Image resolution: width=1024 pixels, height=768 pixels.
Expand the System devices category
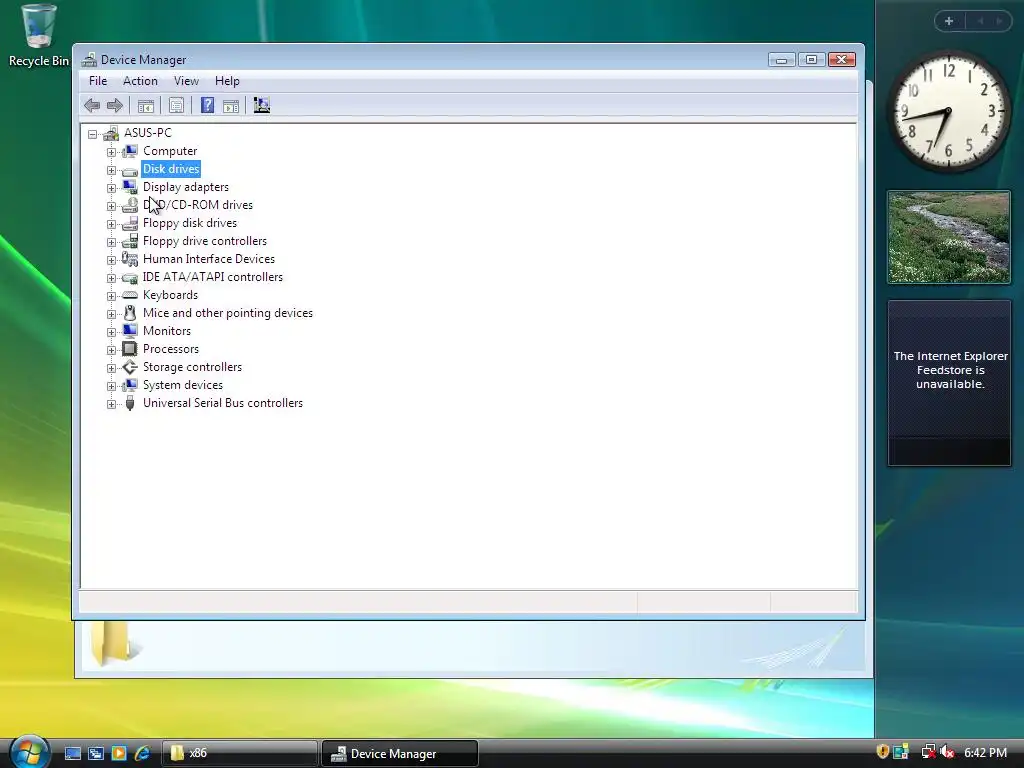coord(112,386)
